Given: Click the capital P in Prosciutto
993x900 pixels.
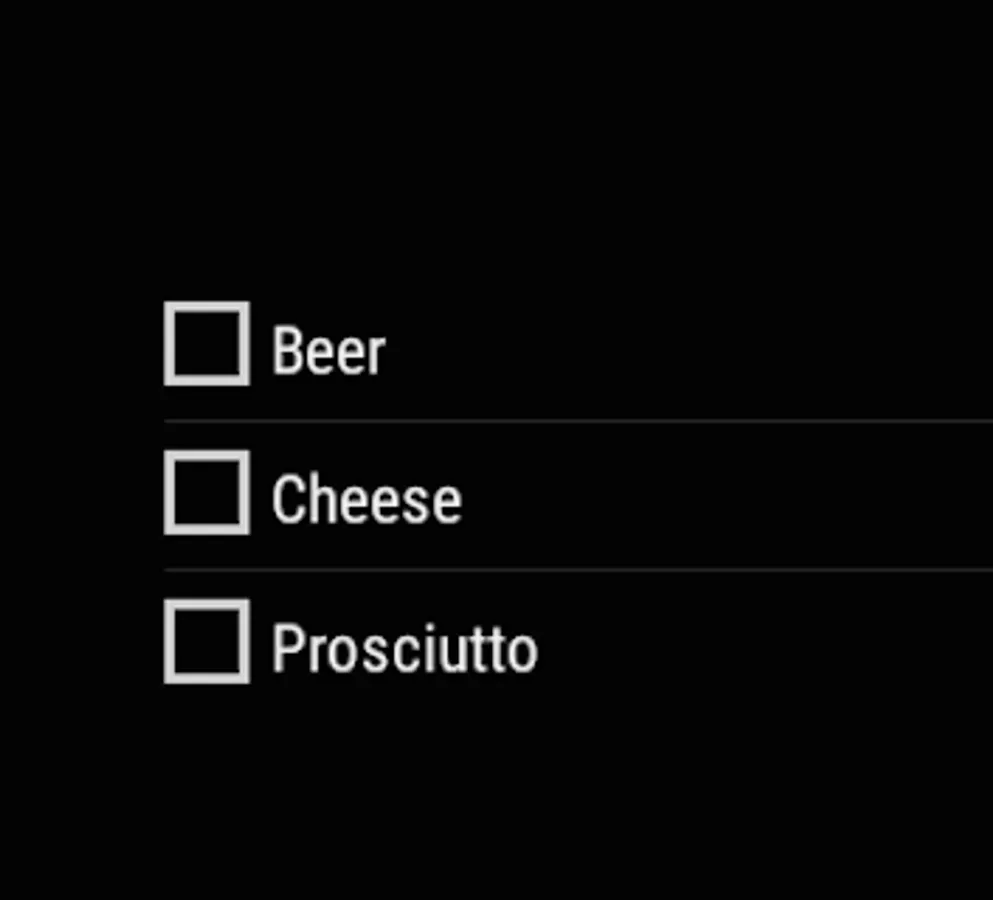Looking at the screenshot, I should (x=286, y=648).
